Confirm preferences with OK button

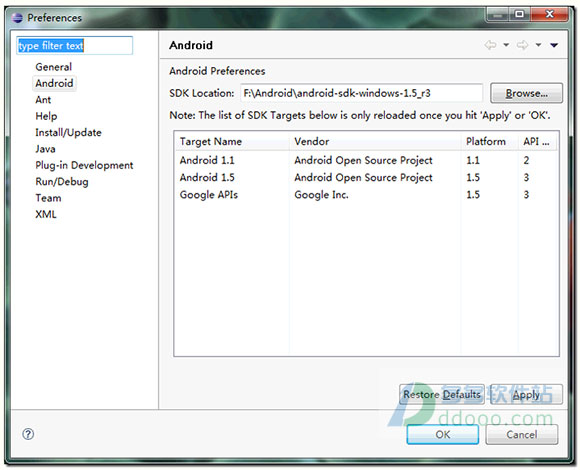click(443, 435)
